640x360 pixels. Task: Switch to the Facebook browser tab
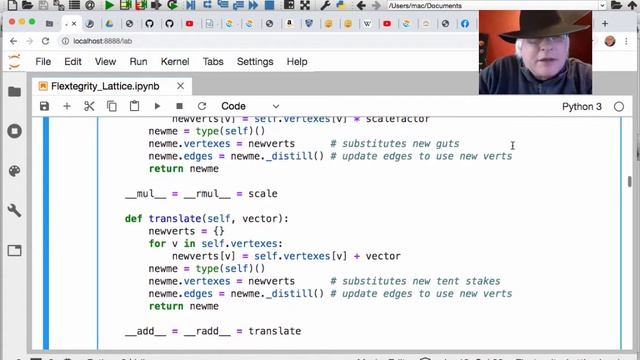[x=465, y=24]
